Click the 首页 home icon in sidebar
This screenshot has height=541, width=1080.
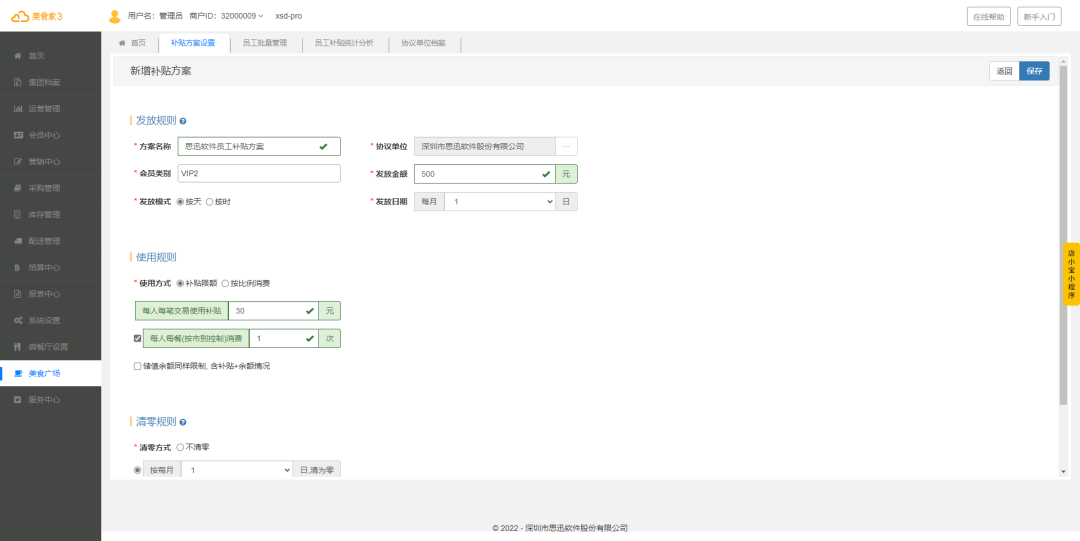click(18, 55)
